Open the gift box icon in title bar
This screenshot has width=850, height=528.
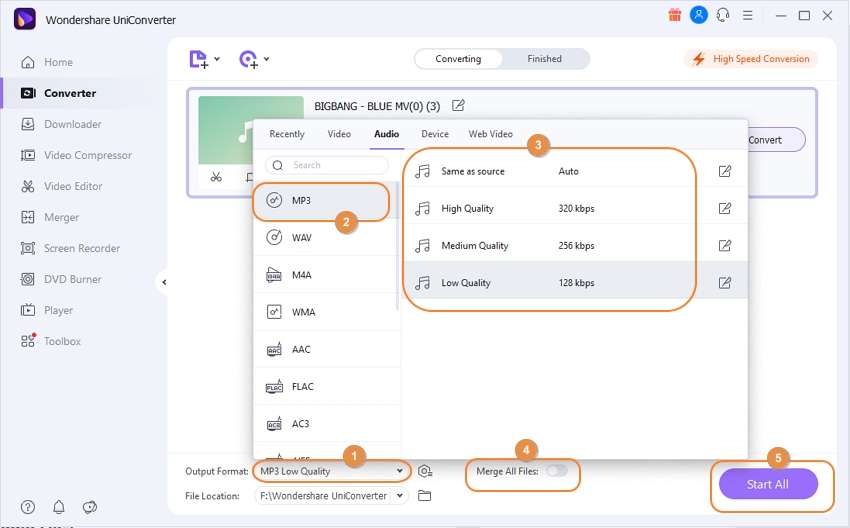pos(674,15)
